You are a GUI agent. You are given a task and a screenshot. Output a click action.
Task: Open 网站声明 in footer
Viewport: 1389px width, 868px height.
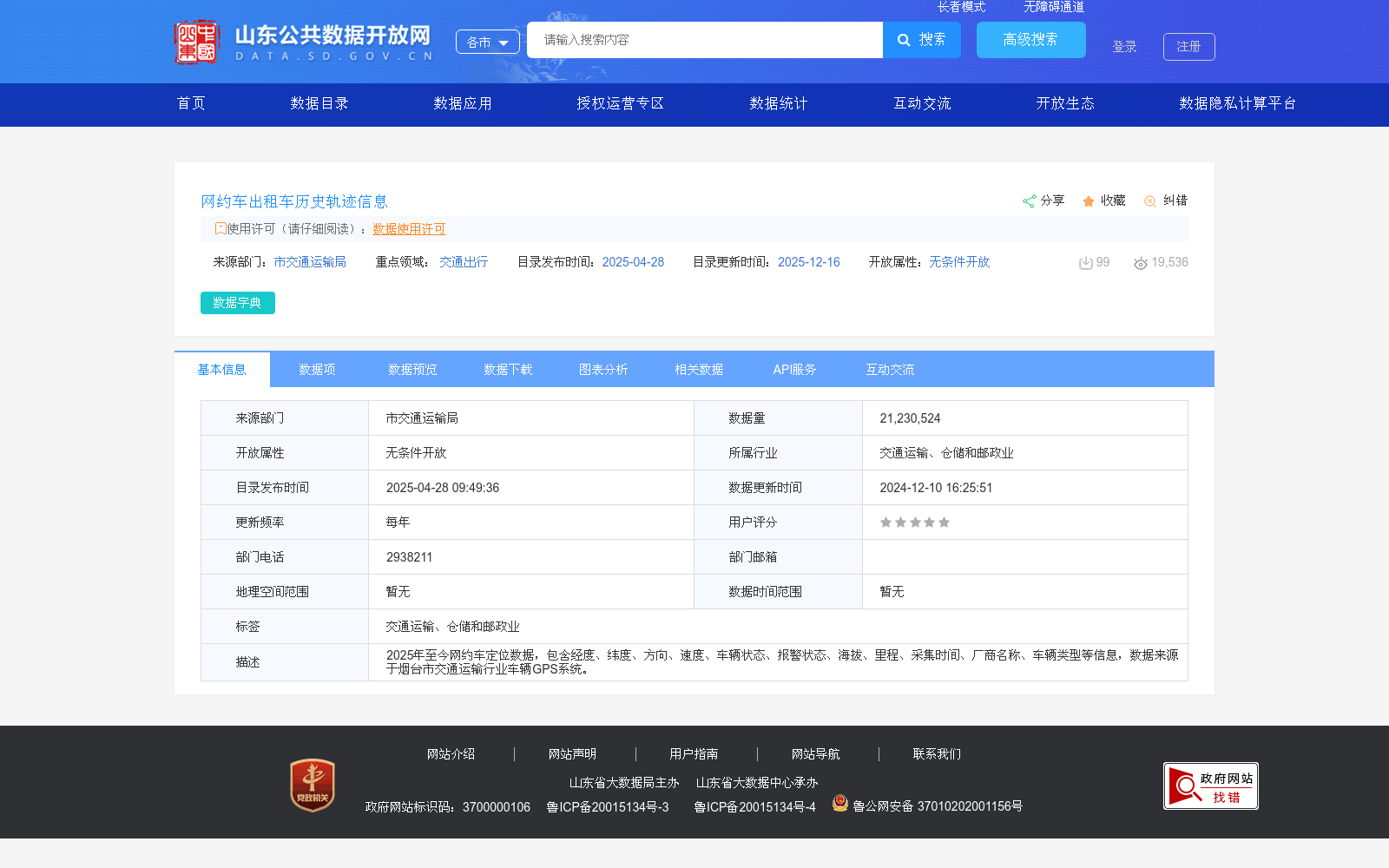tap(573, 754)
